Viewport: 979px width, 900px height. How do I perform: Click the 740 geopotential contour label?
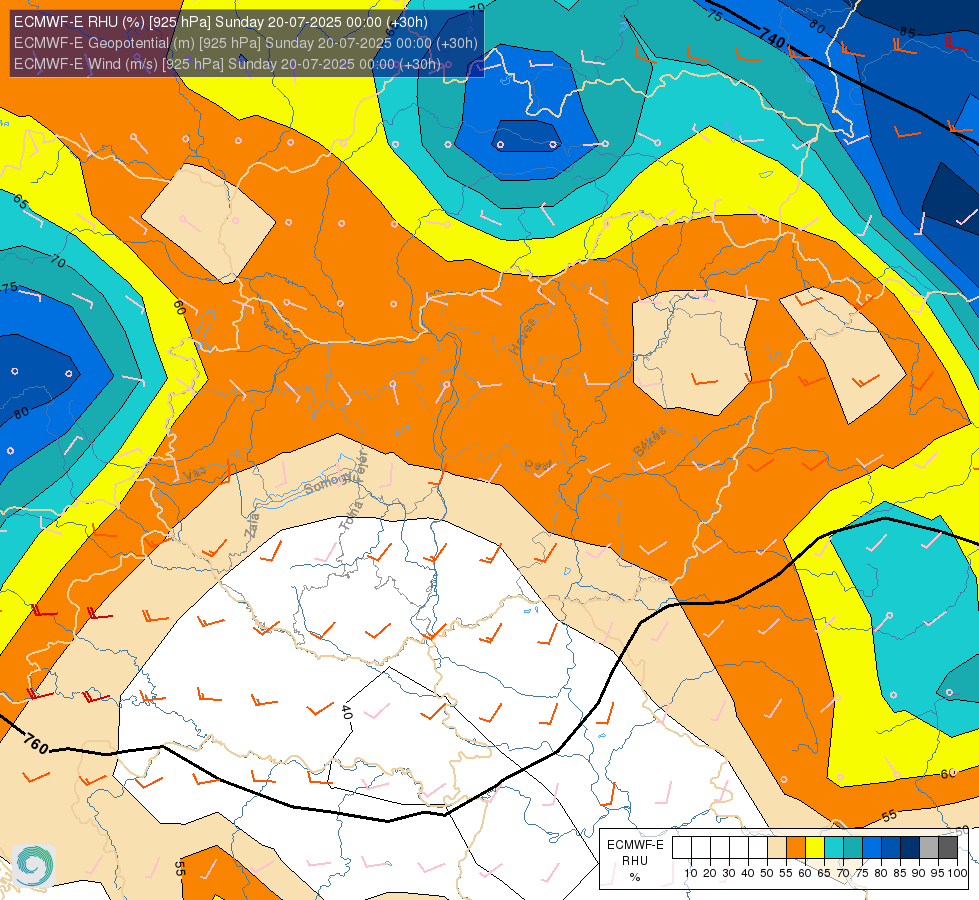click(773, 39)
